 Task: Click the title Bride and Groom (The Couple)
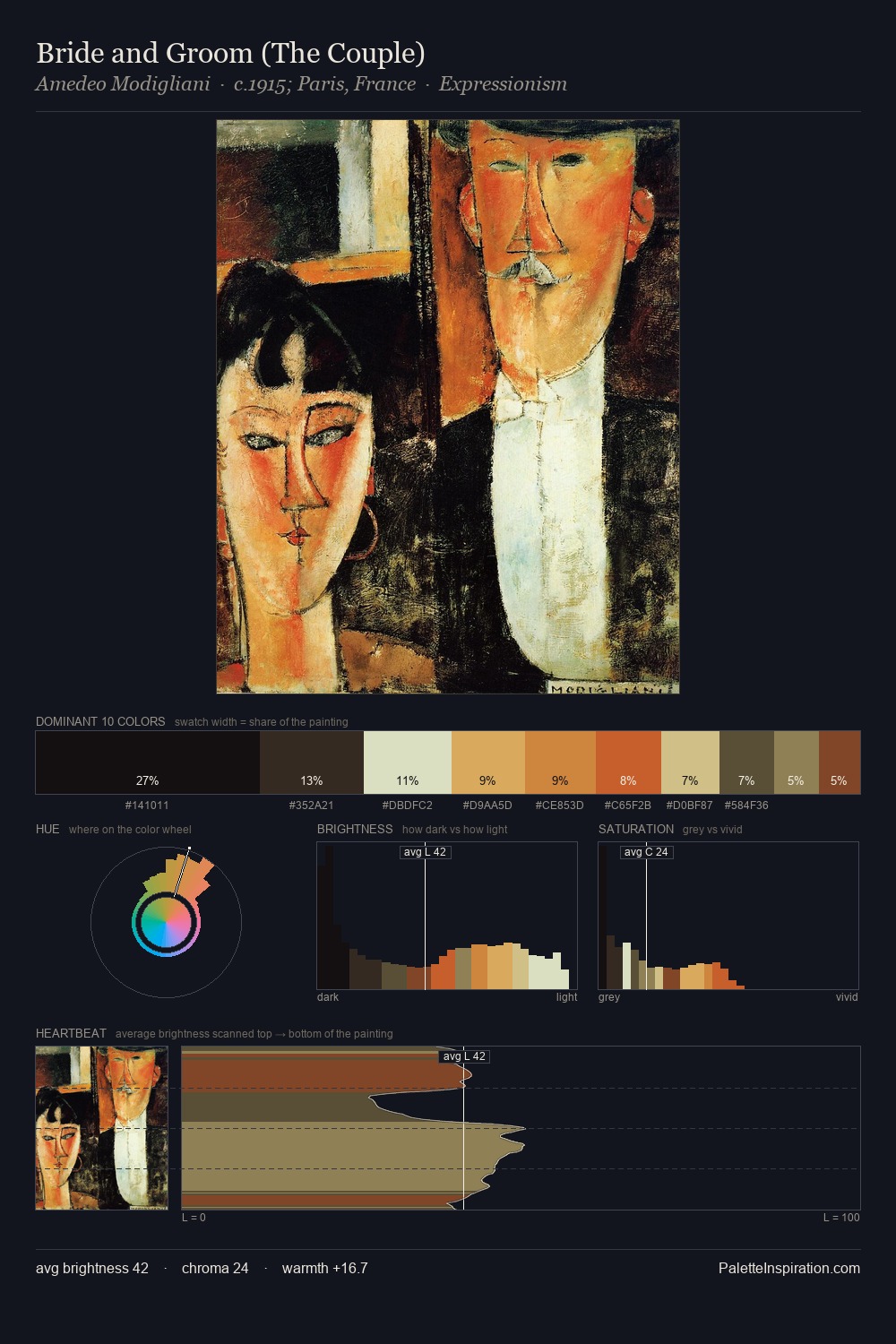click(x=230, y=54)
